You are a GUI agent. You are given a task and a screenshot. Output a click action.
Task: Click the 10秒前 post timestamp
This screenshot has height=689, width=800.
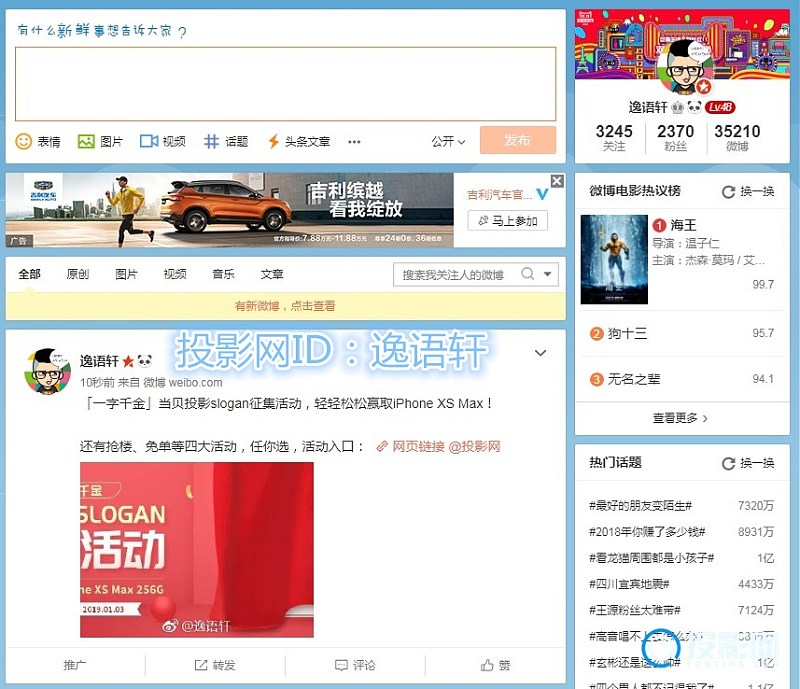97,382
